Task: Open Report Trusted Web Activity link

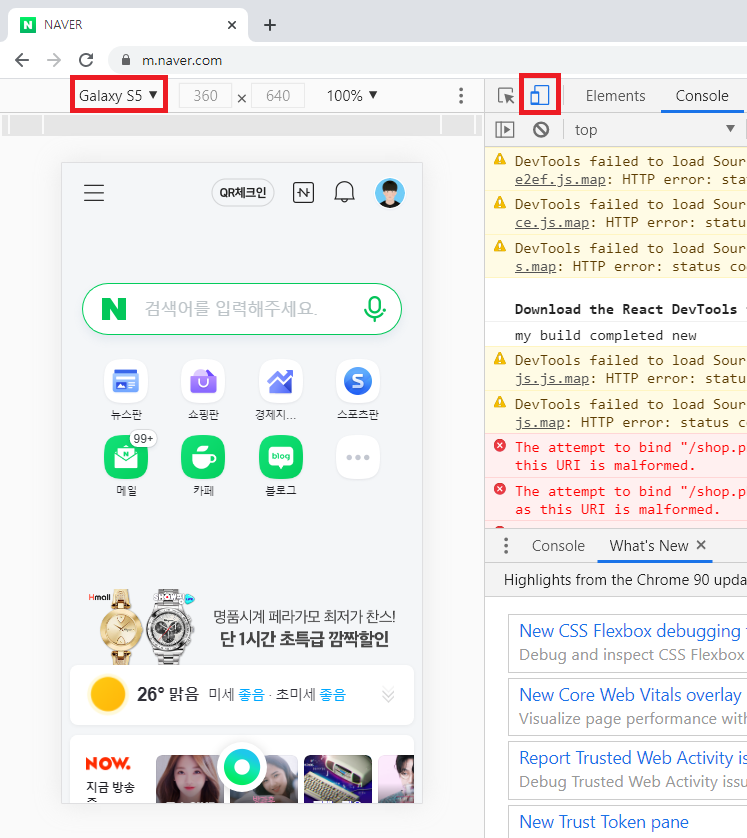Action: click(x=633, y=758)
